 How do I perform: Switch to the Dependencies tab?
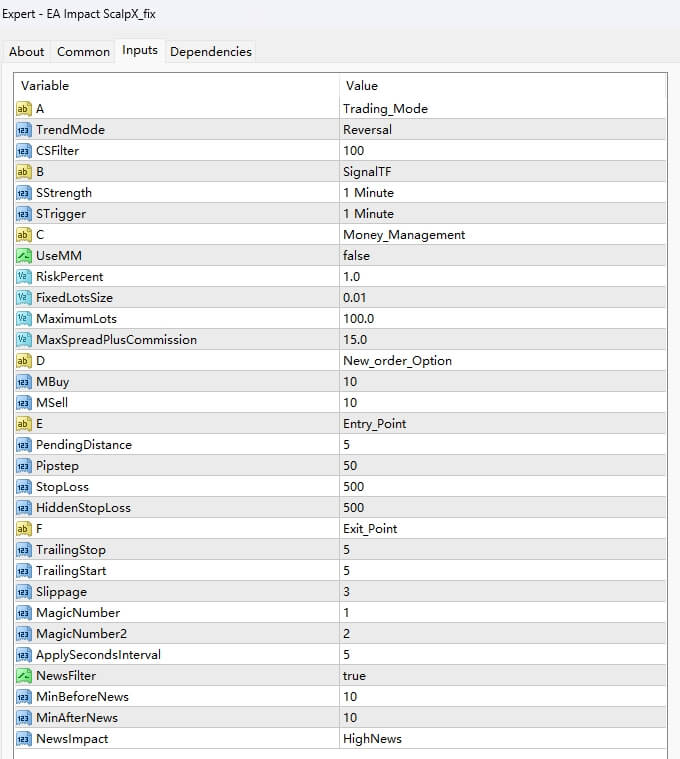pos(211,51)
